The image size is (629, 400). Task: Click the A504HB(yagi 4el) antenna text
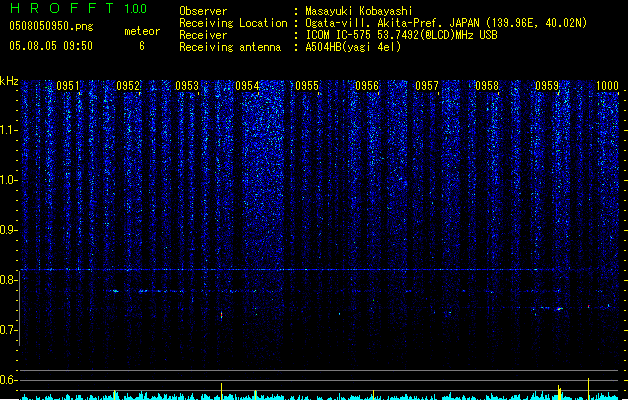click(x=353, y=47)
